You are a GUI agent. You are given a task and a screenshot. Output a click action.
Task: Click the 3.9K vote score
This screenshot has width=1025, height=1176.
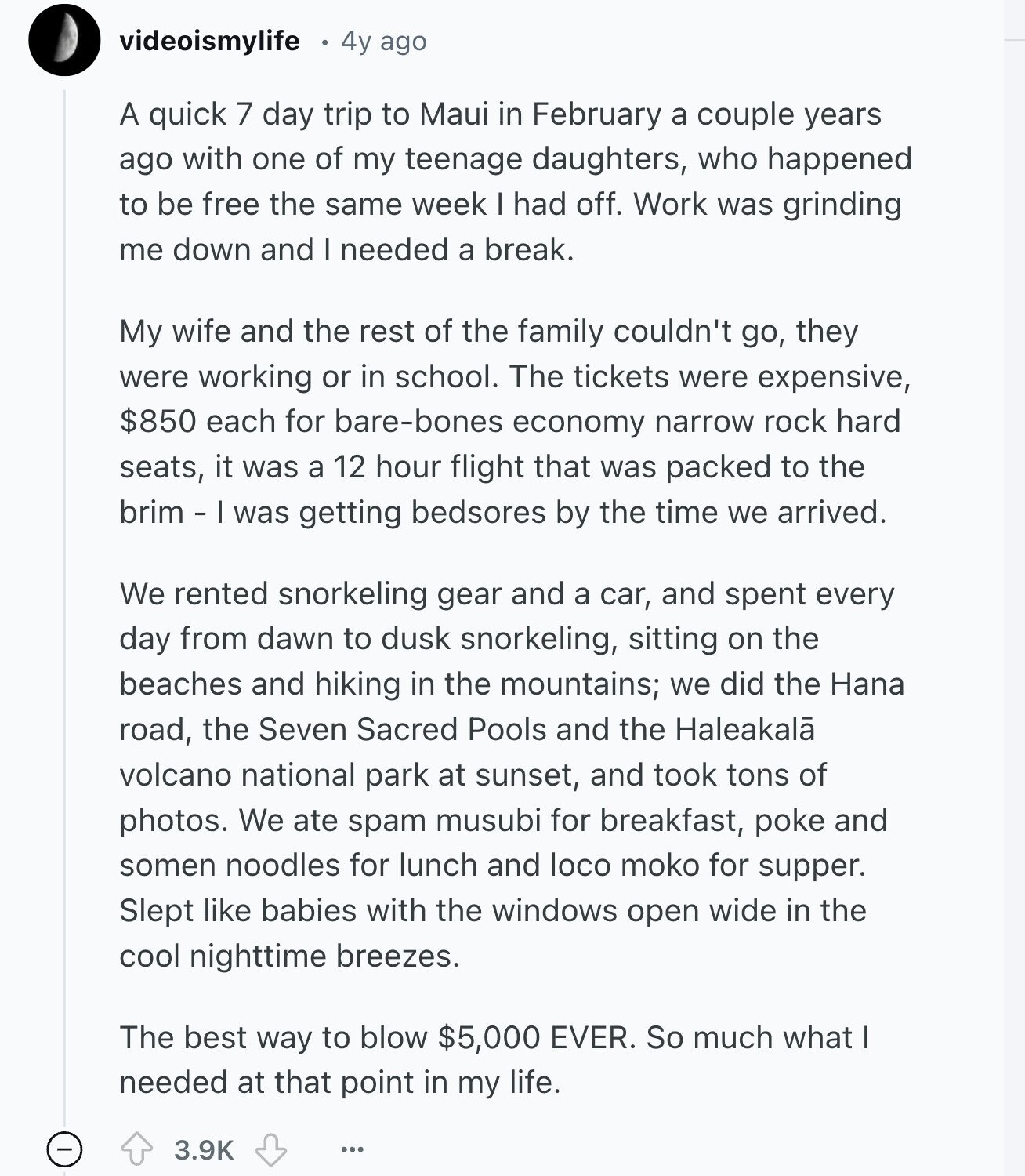coord(204,1150)
